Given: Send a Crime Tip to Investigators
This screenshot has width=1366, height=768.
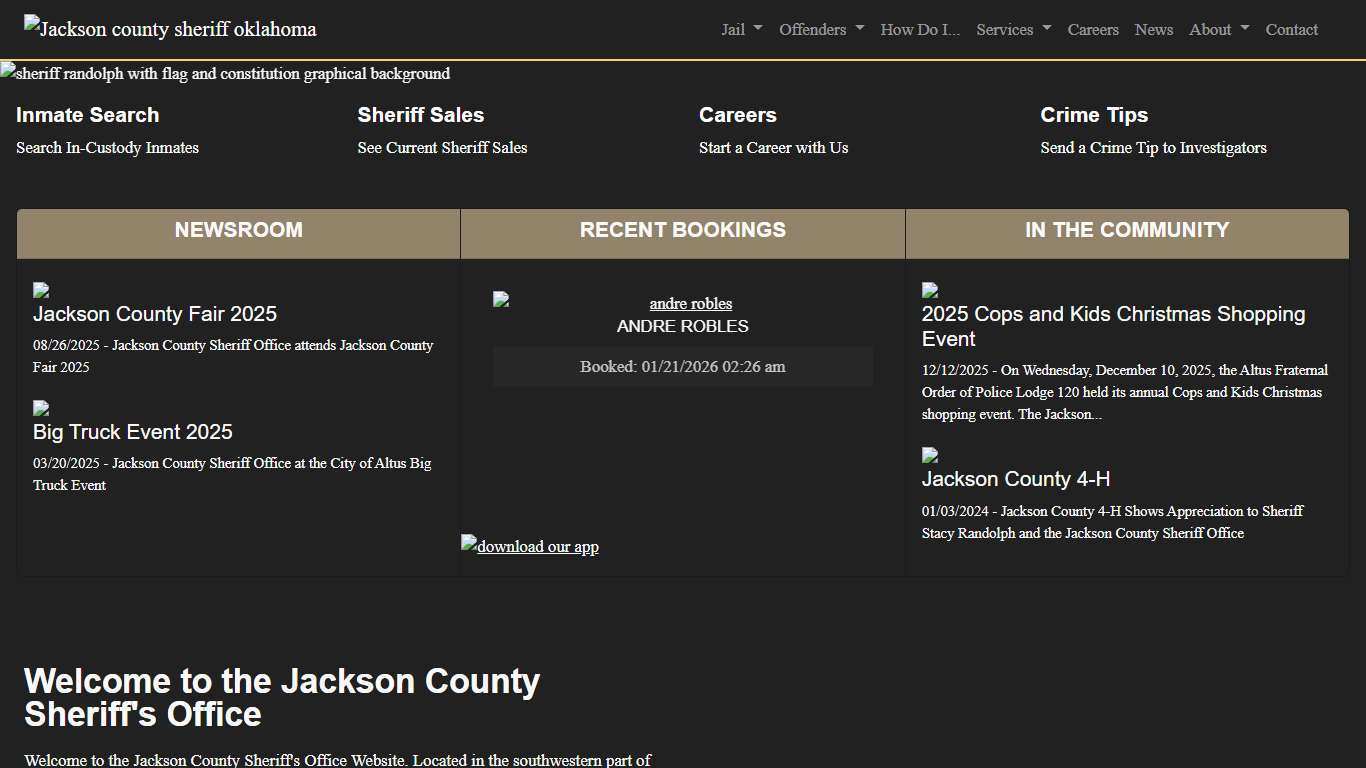Looking at the screenshot, I should point(1153,147).
